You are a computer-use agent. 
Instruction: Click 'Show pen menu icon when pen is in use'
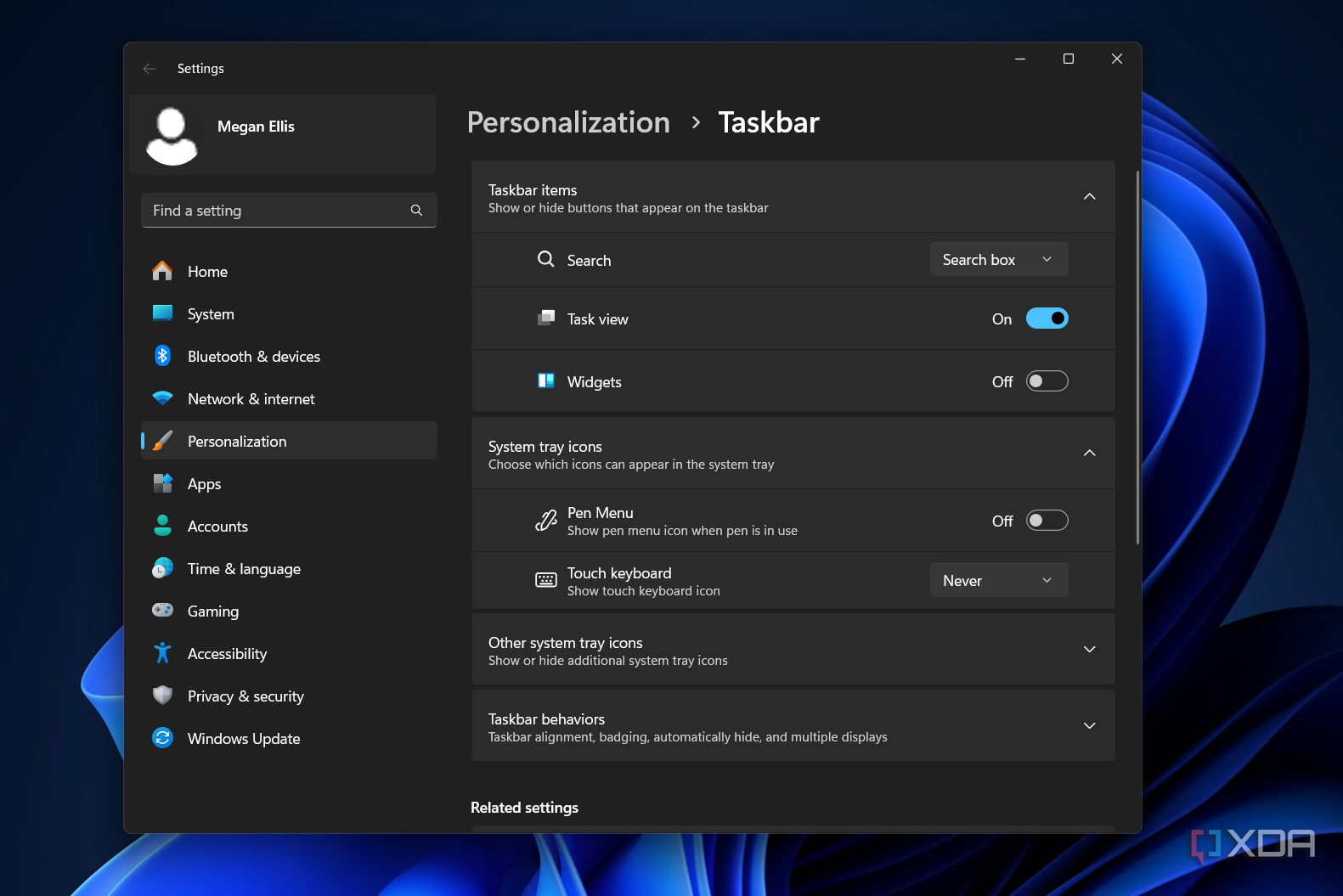point(682,531)
